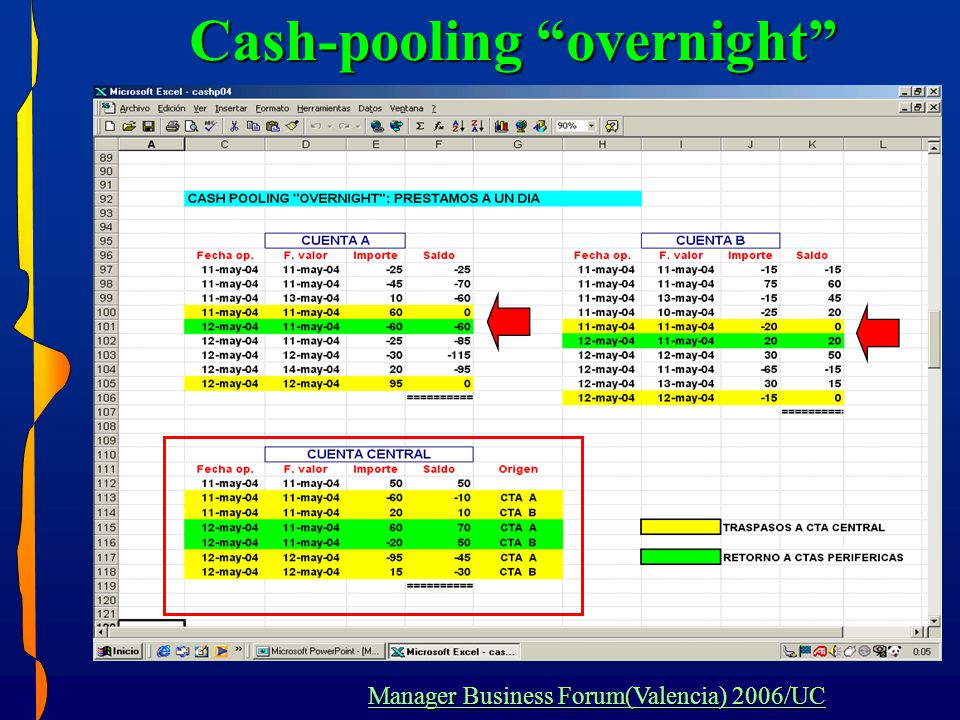960x720 pixels.
Task: Open the Archivo menu
Action: point(135,108)
